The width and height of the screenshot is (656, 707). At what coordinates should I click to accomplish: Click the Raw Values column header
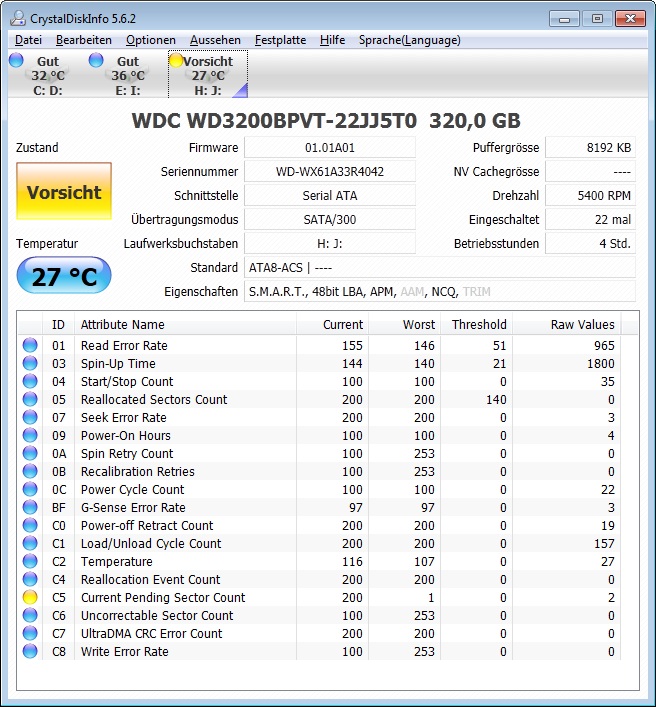(x=567, y=324)
